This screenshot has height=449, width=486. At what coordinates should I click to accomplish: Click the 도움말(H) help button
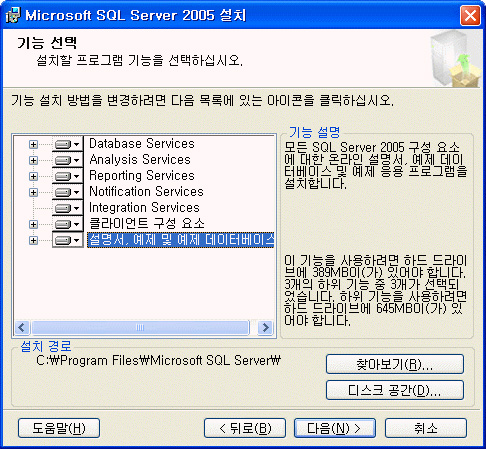59,428
